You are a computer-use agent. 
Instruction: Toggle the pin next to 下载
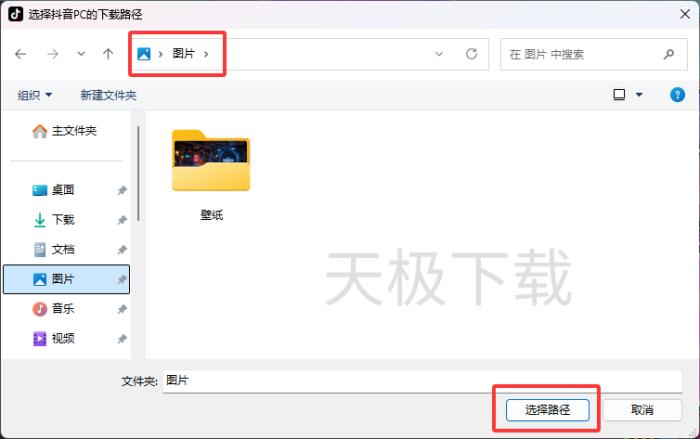(x=122, y=220)
